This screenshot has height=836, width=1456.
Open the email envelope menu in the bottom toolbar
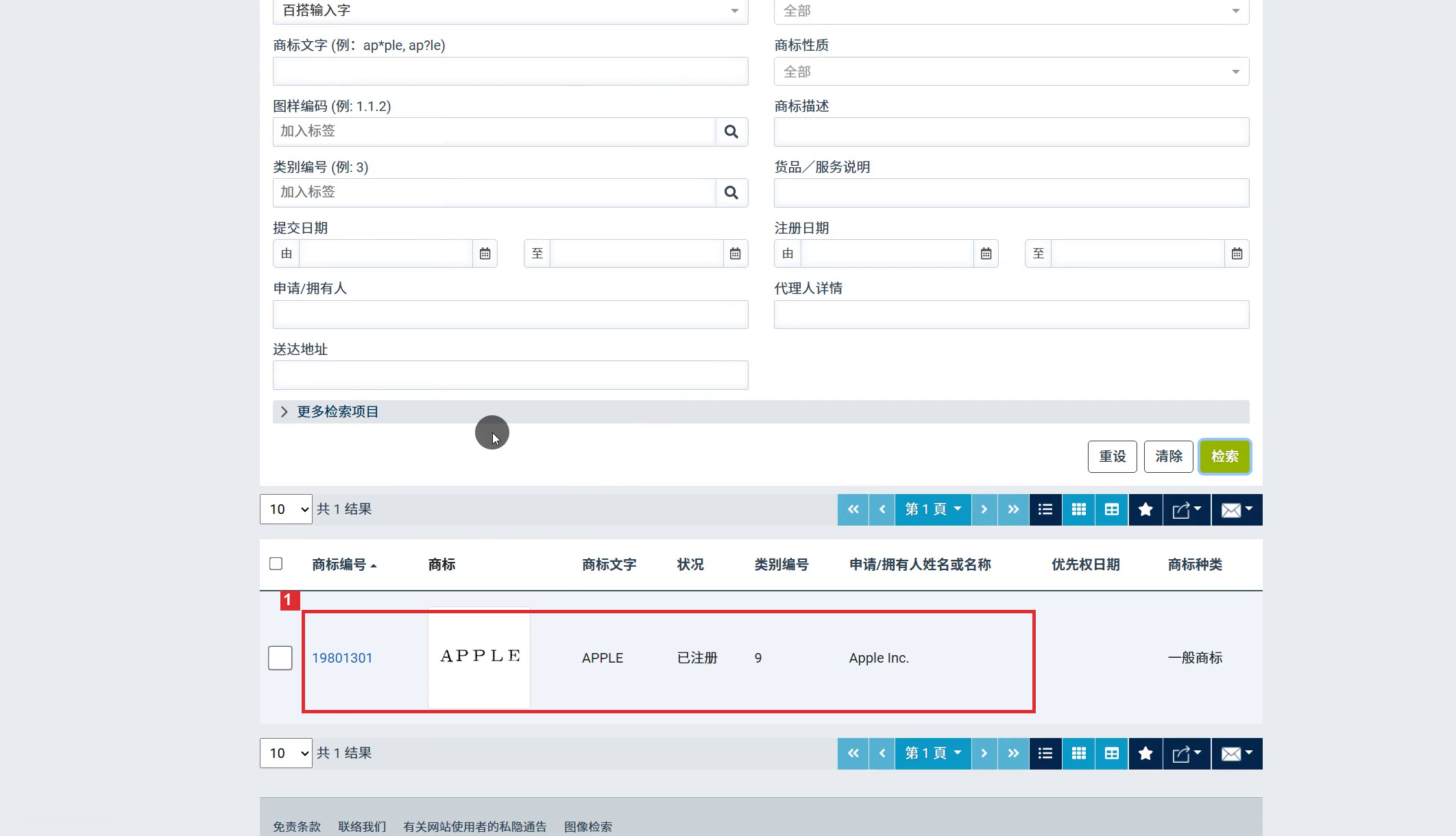pyautogui.click(x=1237, y=754)
